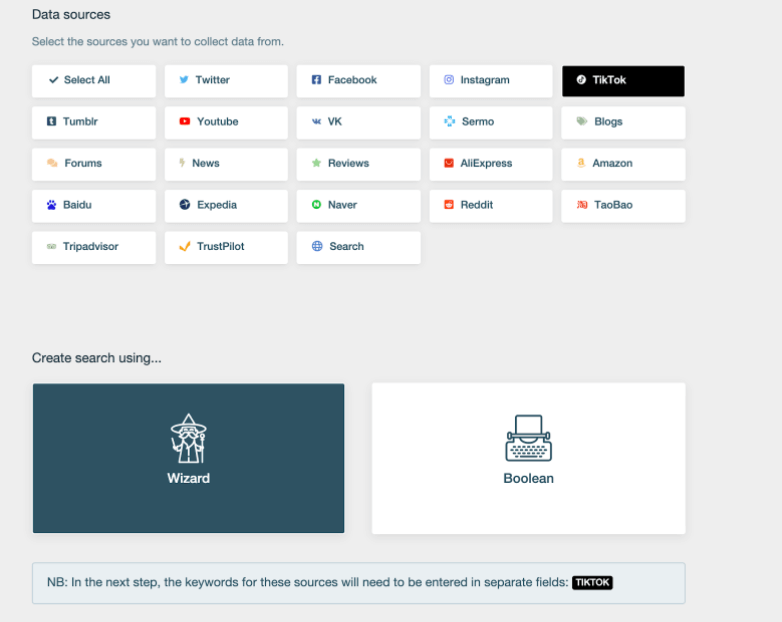Click the Twitter bird icon
The width and height of the screenshot is (782, 622).
tap(184, 80)
